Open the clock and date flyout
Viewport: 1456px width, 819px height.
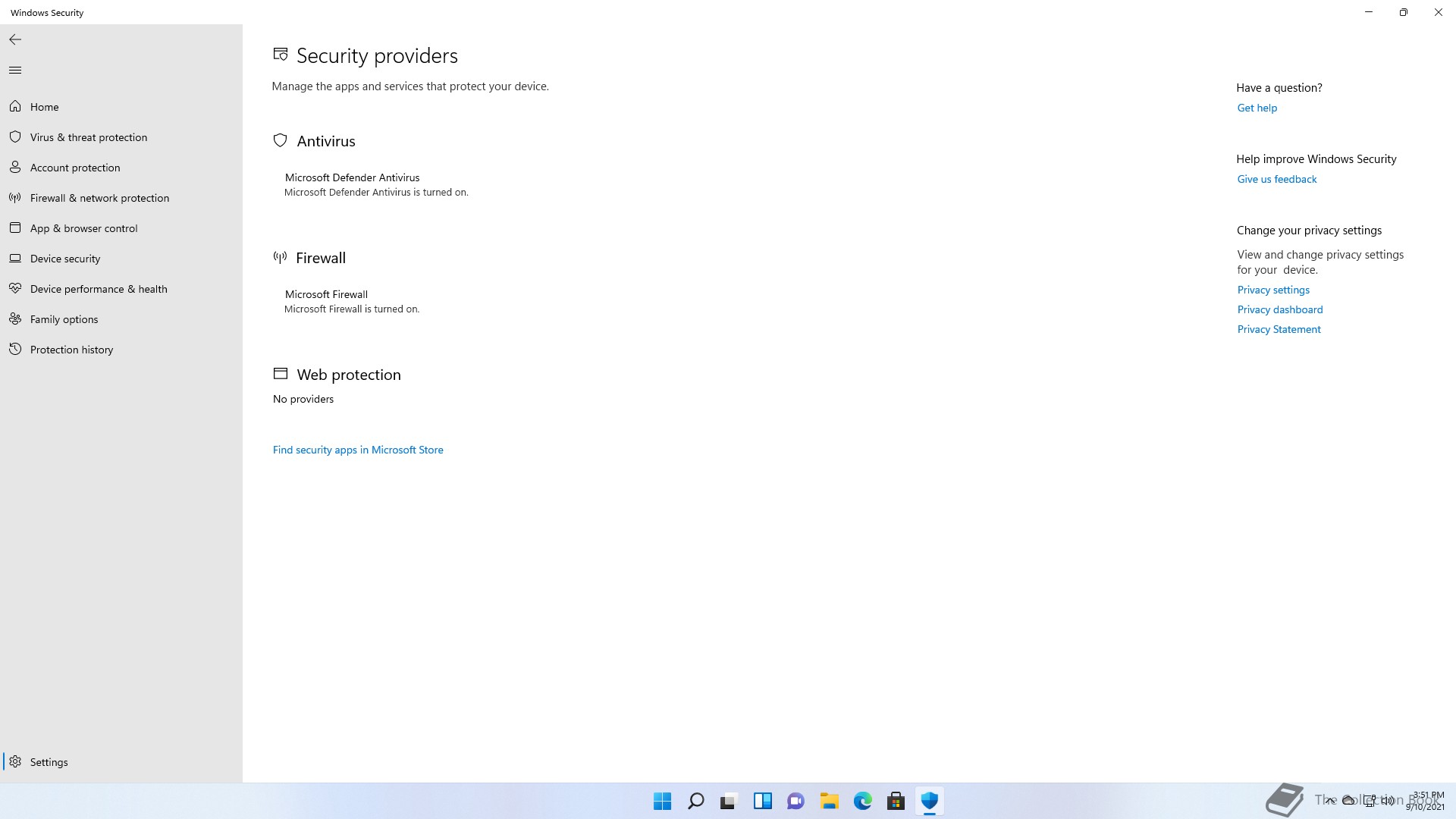pyautogui.click(x=1426, y=801)
